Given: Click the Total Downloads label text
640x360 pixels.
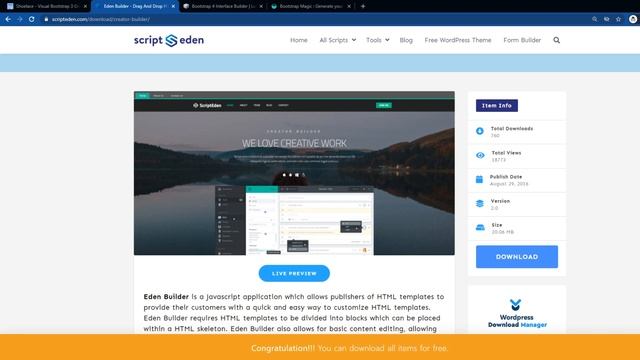Looking at the screenshot, I should (x=512, y=129).
